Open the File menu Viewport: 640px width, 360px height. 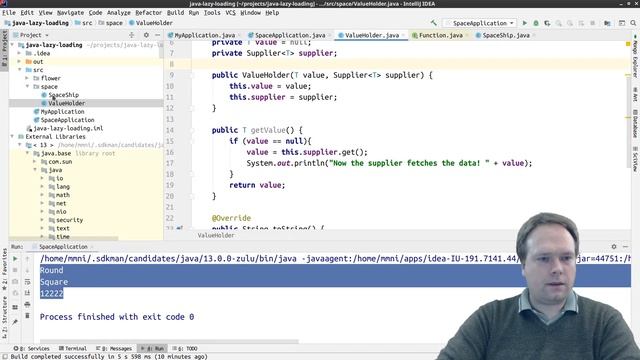9,13
